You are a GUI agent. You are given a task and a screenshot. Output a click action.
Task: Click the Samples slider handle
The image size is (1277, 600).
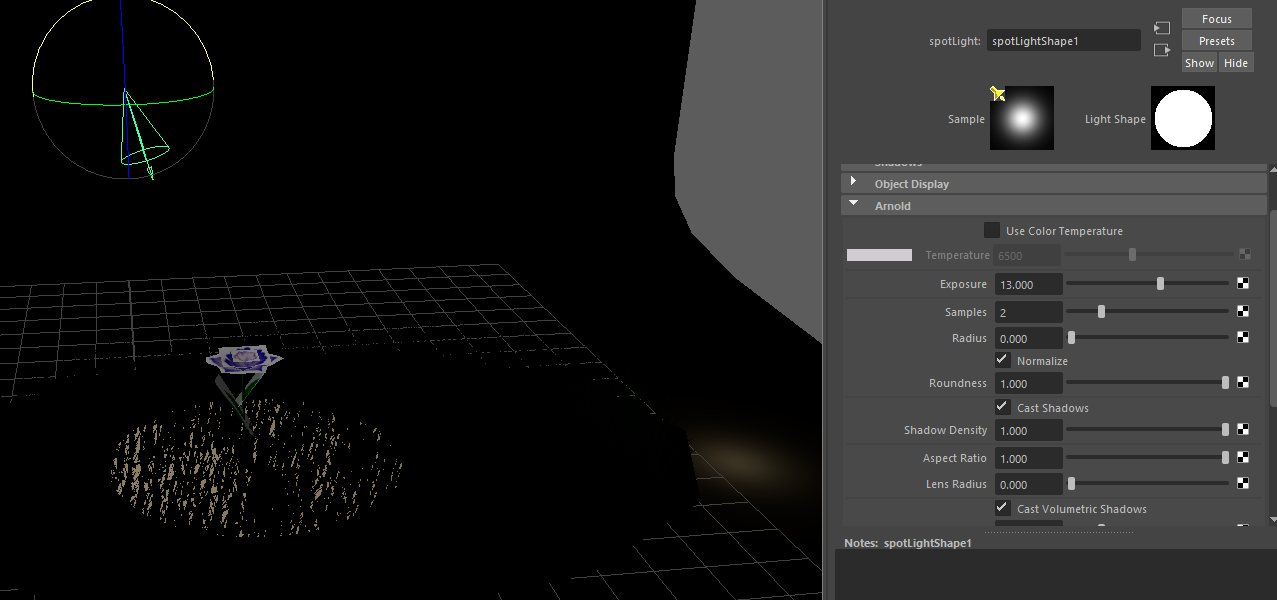[x=1101, y=312]
